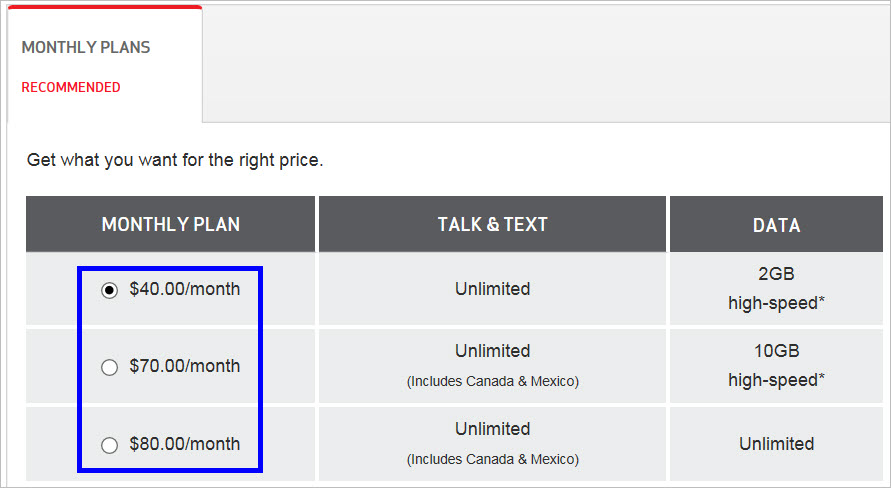891x488 pixels.
Task: Click the DATA column header
Action: pos(776,224)
